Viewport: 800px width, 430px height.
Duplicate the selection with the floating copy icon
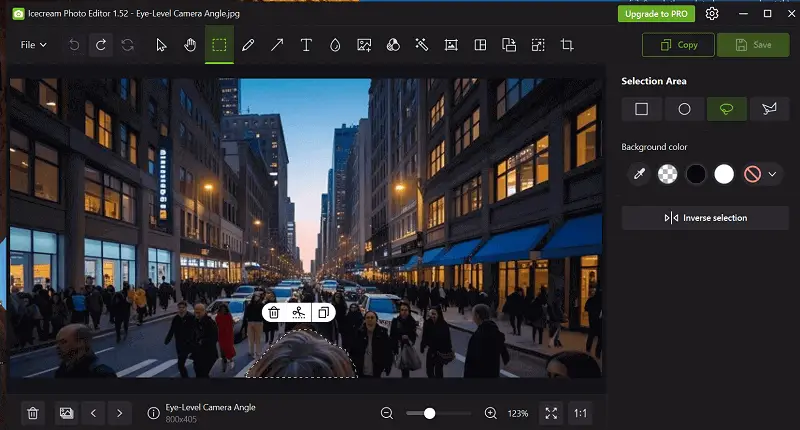(323, 312)
